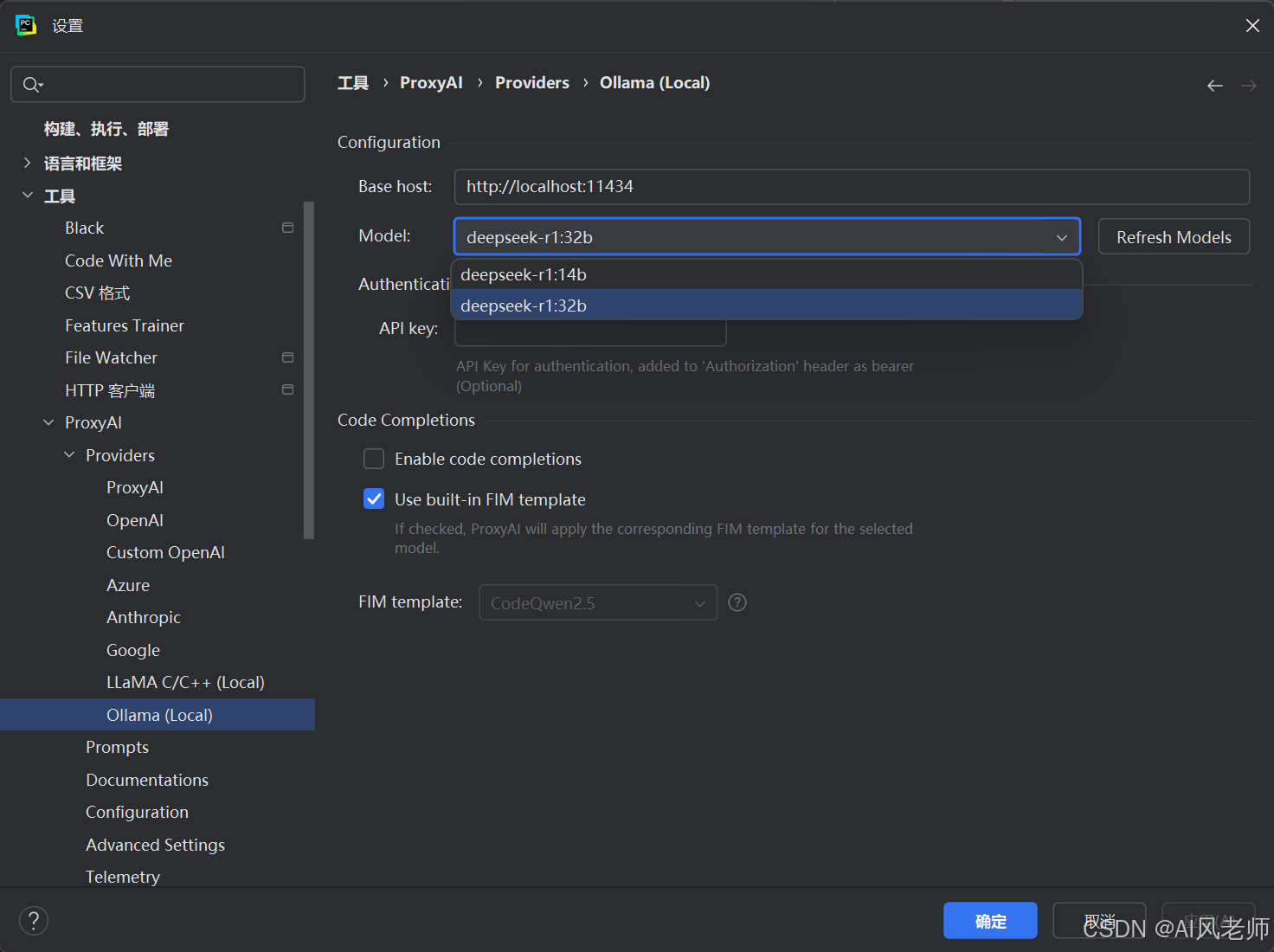This screenshot has width=1274, height=952.
Task: Close the settings dialog
Action: [1252, 26]
